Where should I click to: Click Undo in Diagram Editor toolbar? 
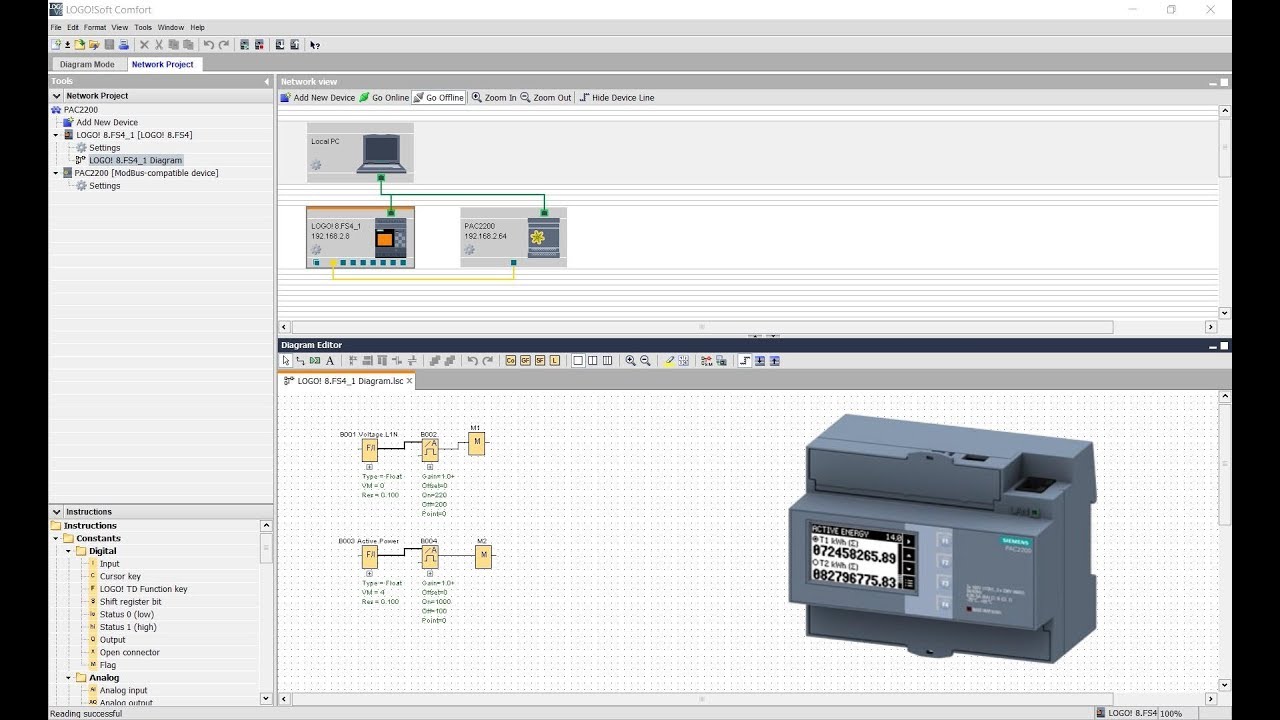(x=473, y=360)
